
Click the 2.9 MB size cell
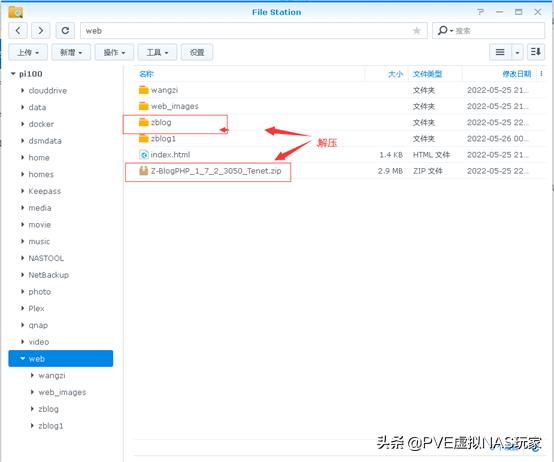pos(390,171)
